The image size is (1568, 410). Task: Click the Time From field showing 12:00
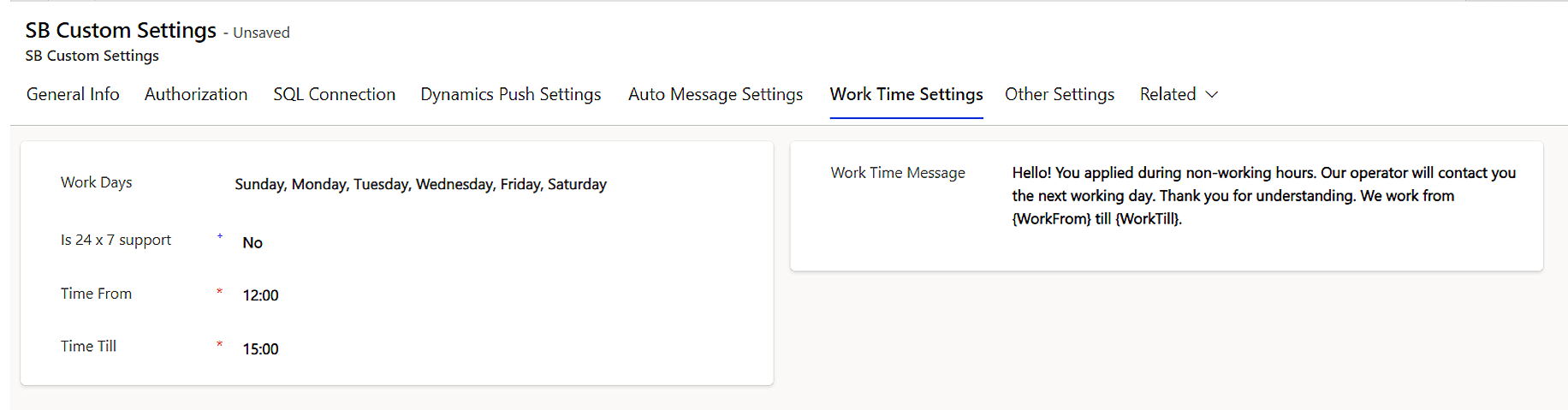(x=261, y=295)
